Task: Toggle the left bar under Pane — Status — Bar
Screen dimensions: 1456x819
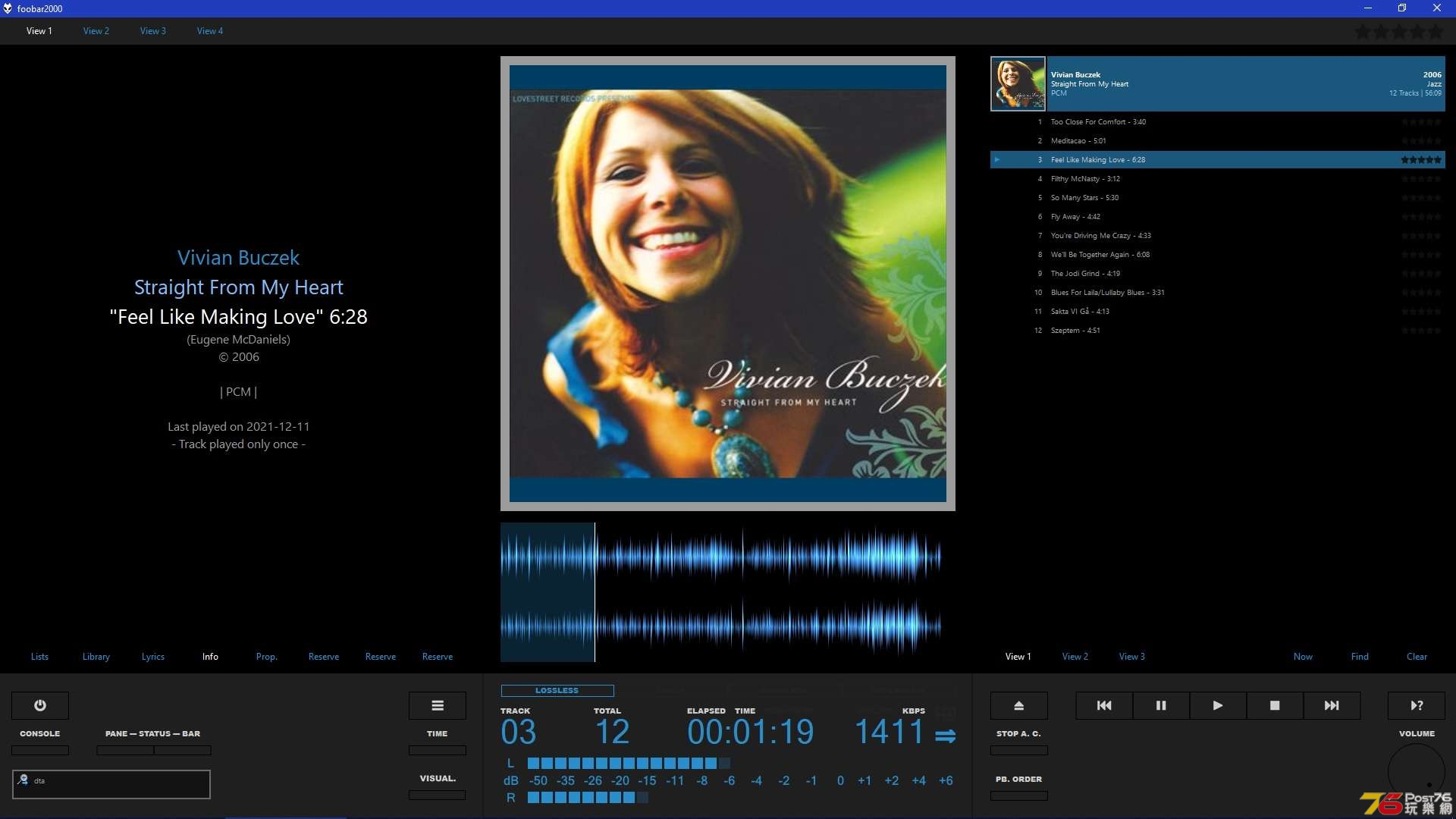Action: pos(125,751)
